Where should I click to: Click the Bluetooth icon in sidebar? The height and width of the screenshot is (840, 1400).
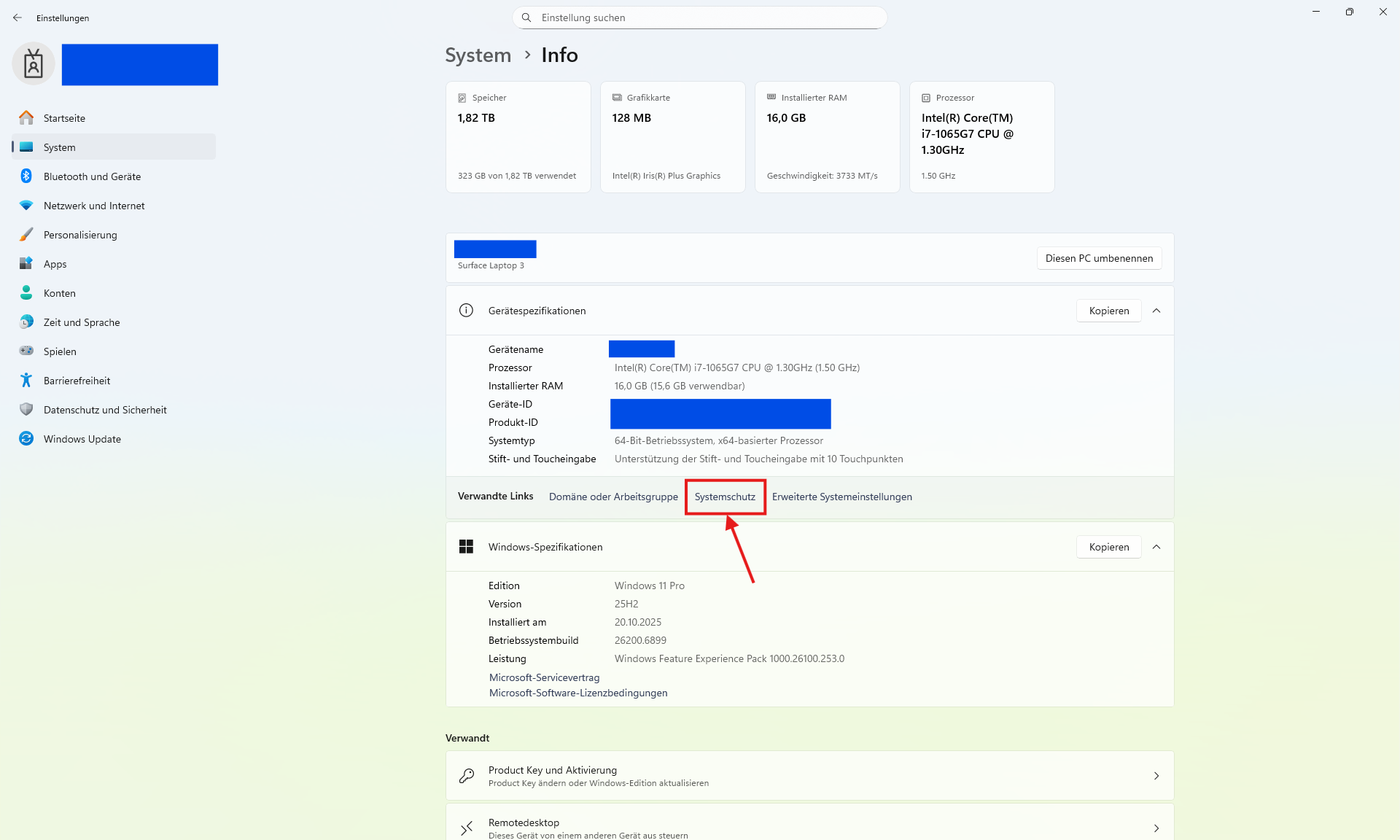(x=26, y=176)
